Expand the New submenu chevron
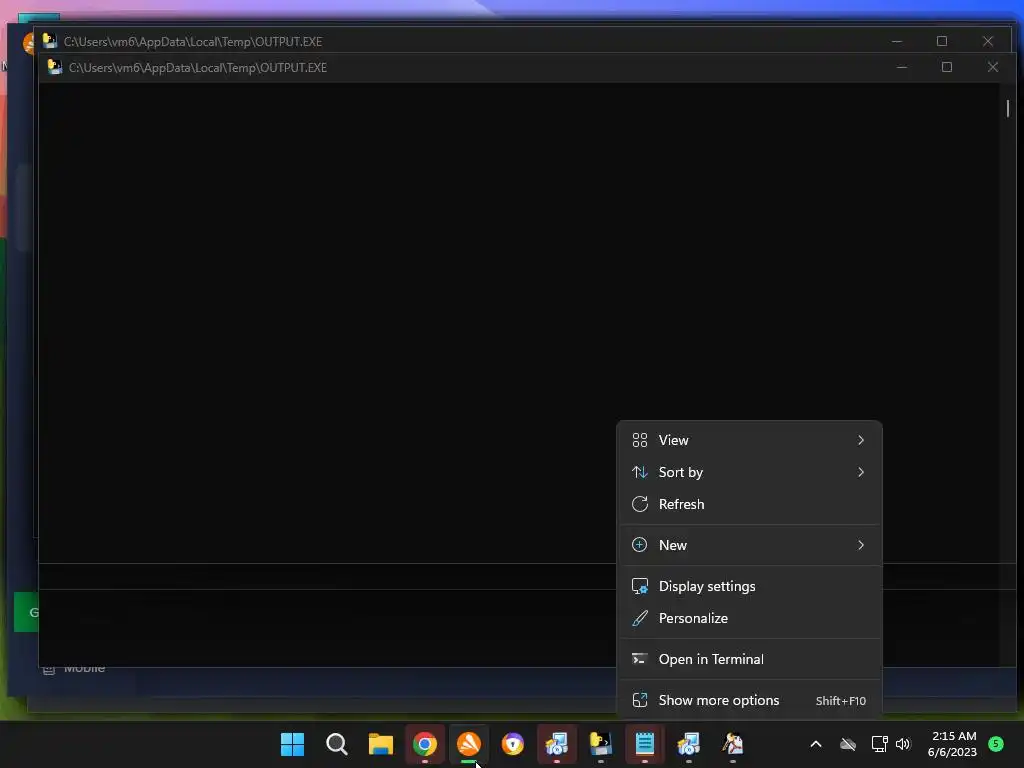Viewport: 1024px width, 768px height. point(861,545)
